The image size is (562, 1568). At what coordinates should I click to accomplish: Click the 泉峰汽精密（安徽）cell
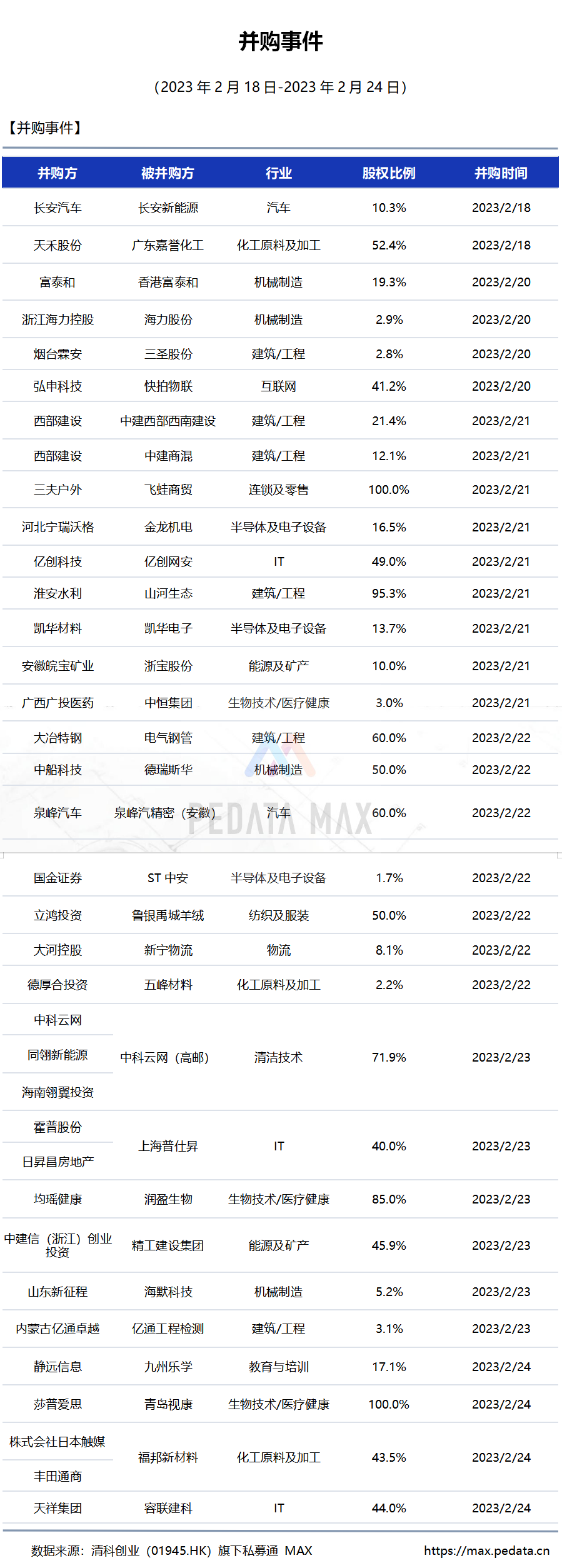[x=165, y=813]
